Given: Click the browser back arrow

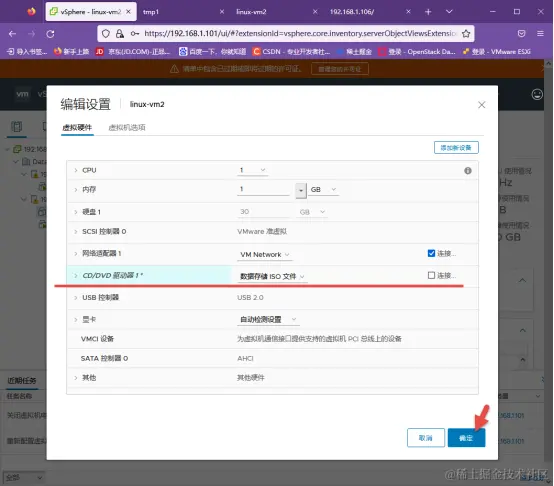Looking at the screenshot, I should pyautogui.click(x=12, y=34).
